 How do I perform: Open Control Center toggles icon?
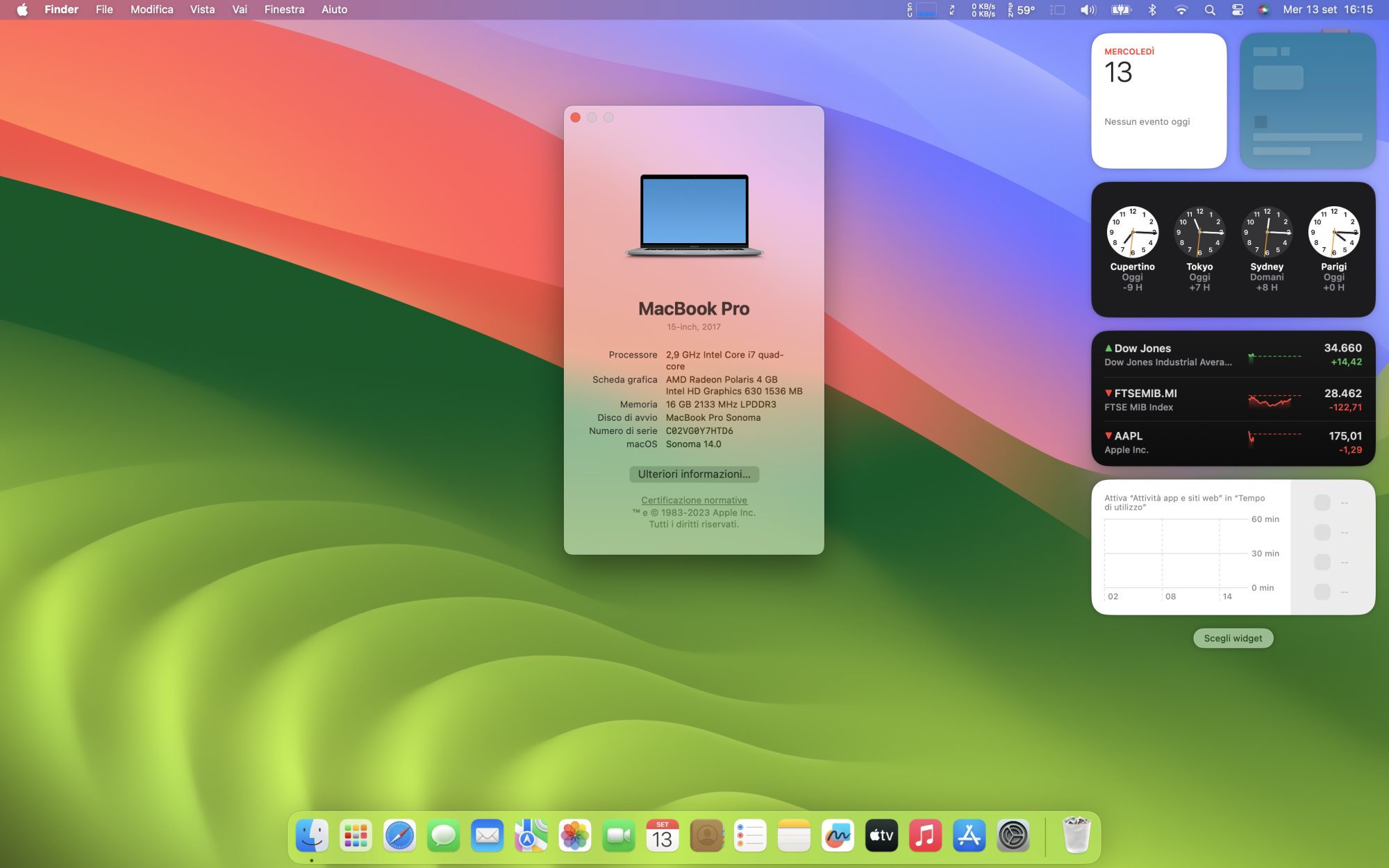click(1238, 10)
